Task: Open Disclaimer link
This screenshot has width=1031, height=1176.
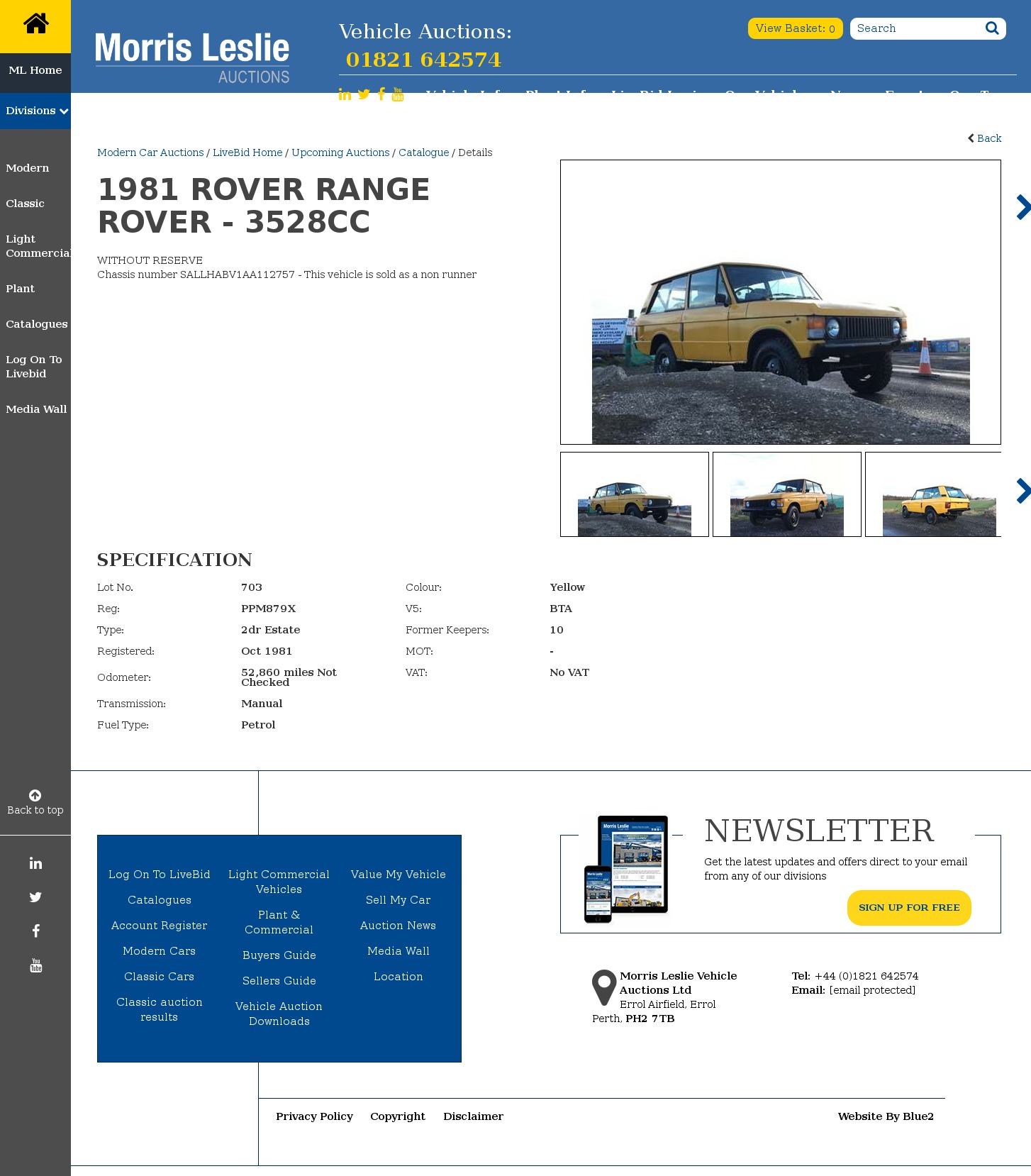Action: click(473, 1116)
